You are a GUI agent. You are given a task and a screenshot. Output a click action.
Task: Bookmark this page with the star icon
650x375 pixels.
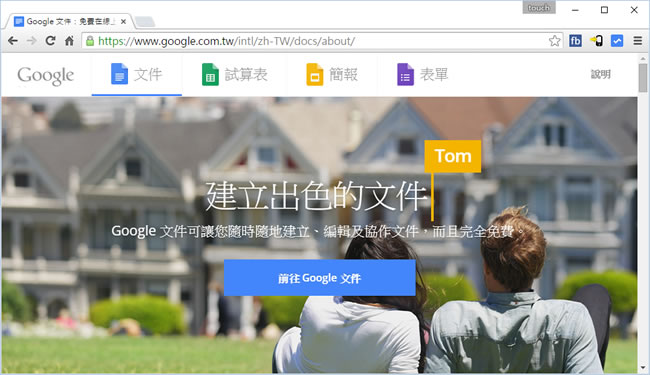click(554, 41)
